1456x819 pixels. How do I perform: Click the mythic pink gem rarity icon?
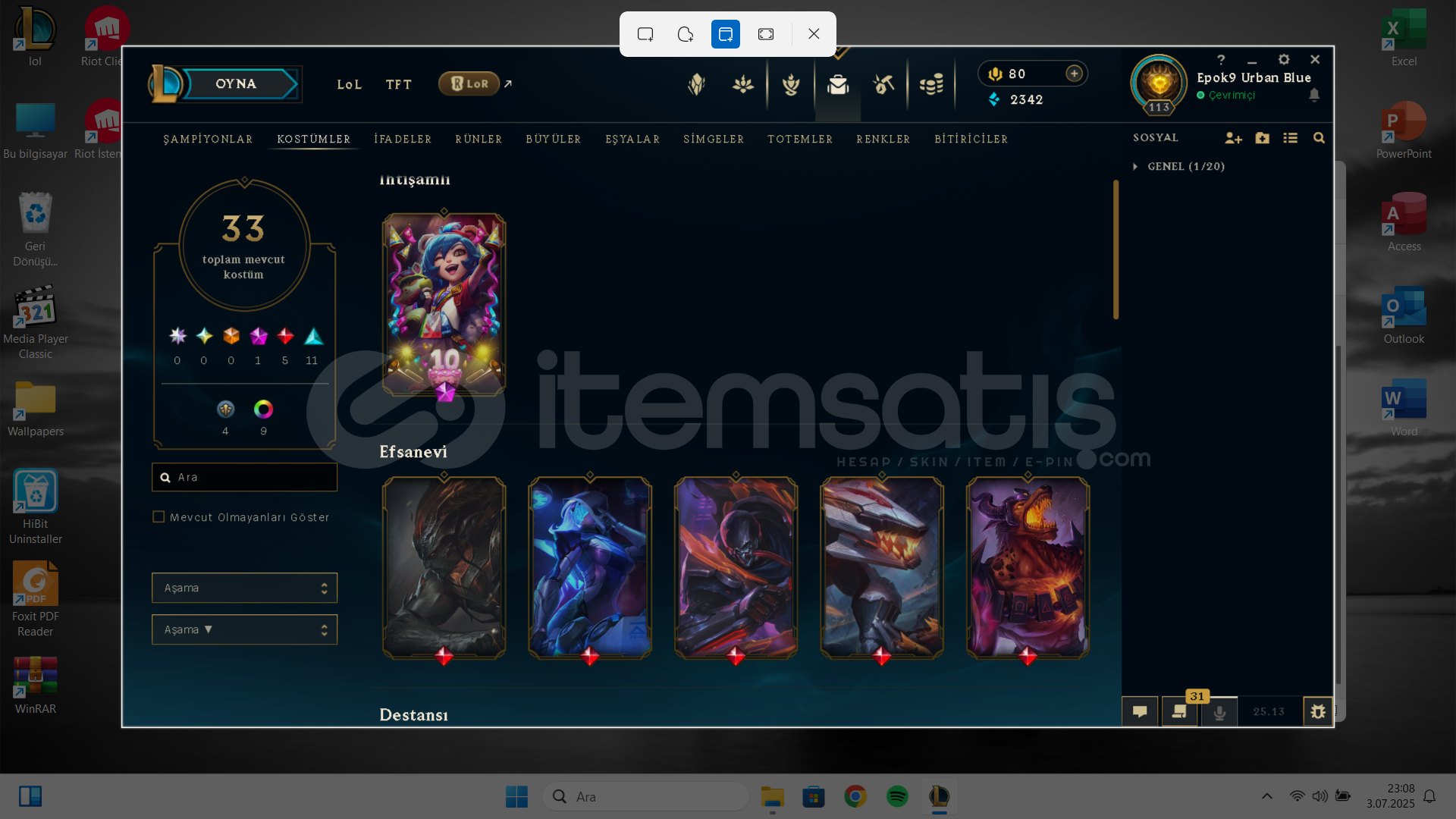(259, 336)
